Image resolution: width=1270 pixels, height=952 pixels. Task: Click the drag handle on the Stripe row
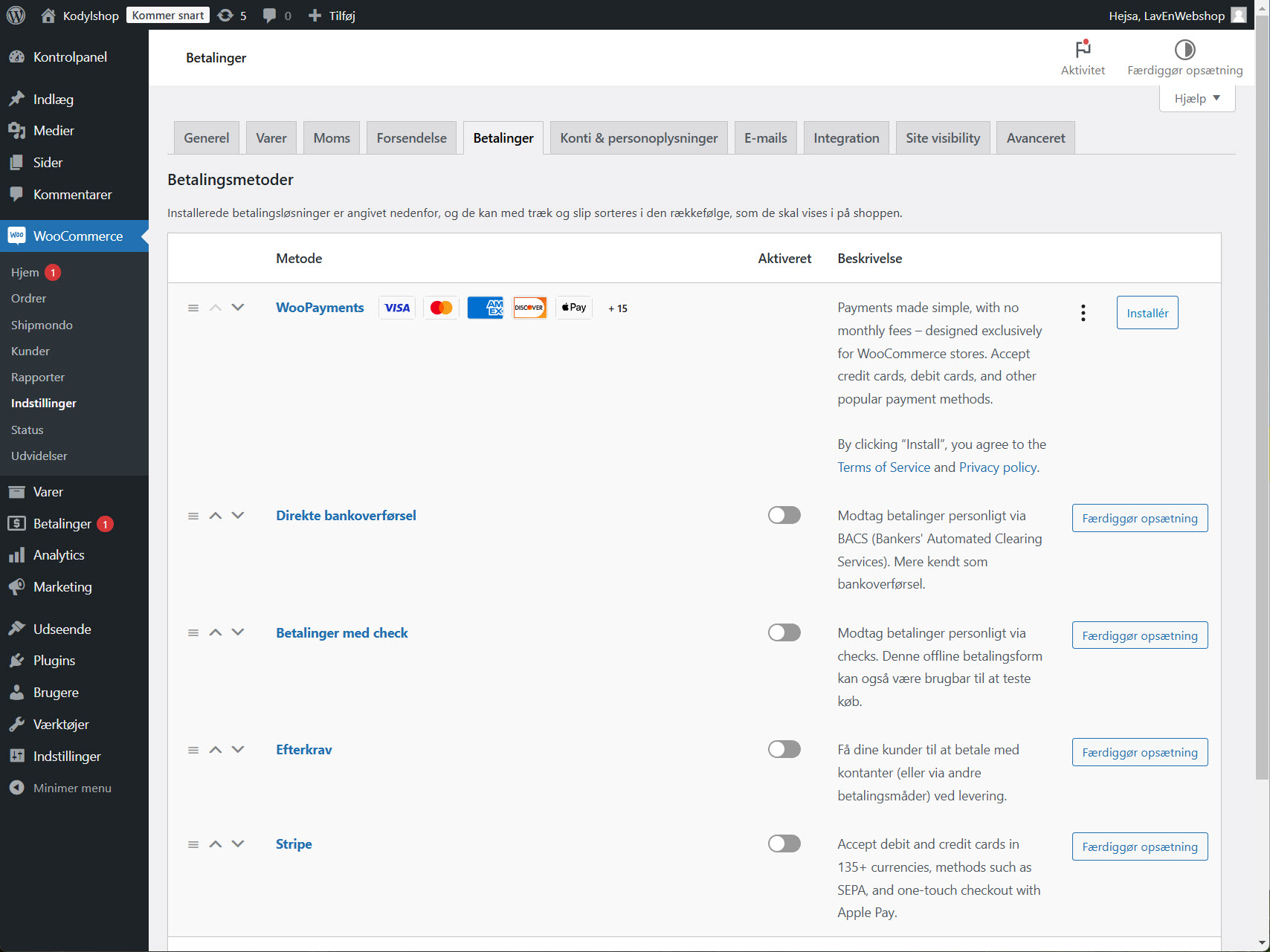[193, 843]
